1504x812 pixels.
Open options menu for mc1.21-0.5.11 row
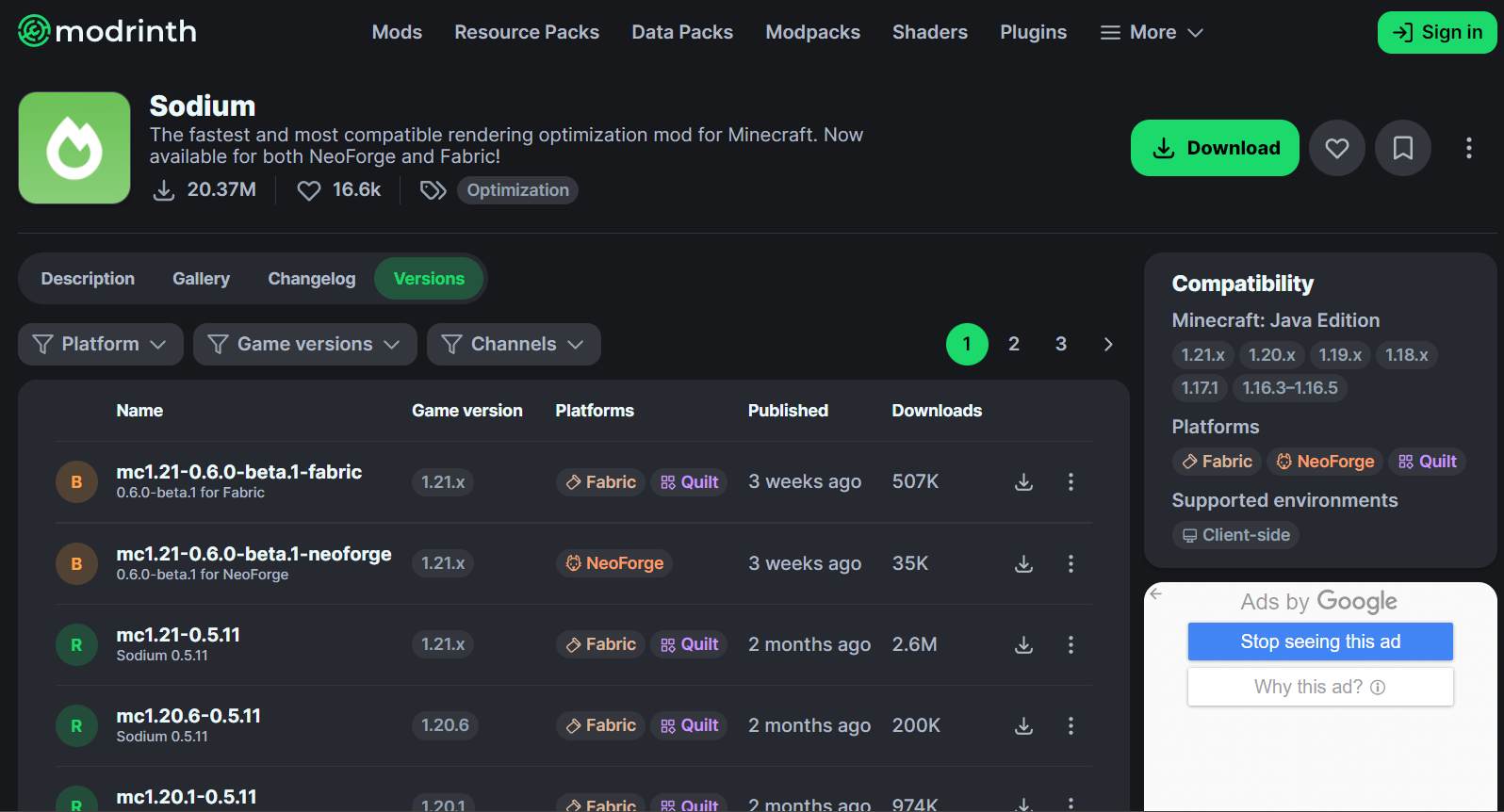(1071, 644)
